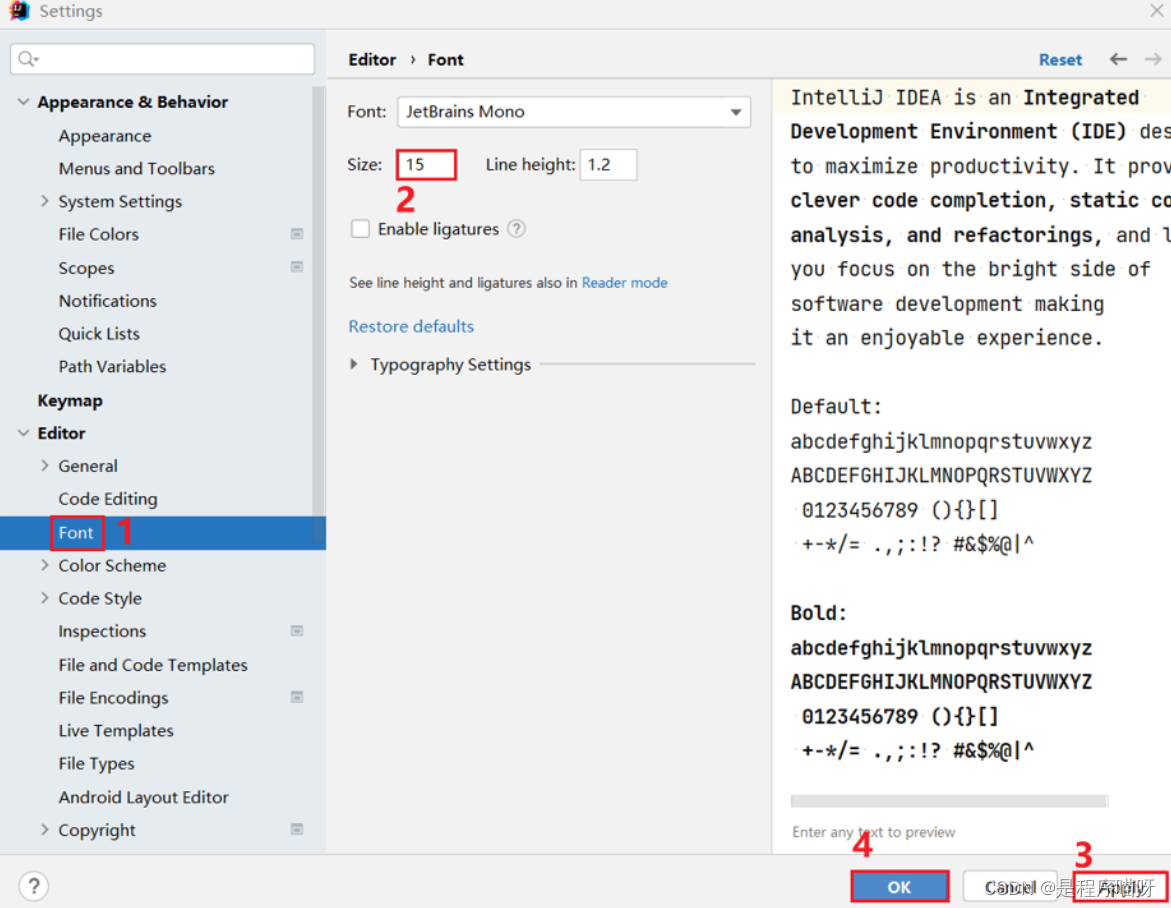Open Quick Lists settings
This screenshot has width=1171, height=908.
click(x=99, y=334)
